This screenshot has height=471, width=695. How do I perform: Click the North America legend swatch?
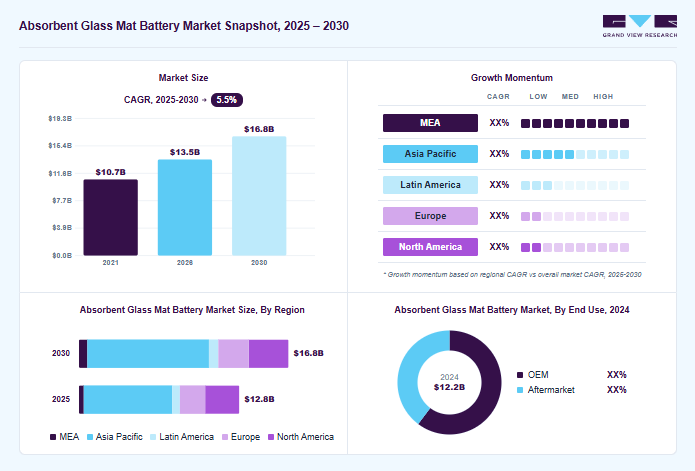[x=271, y=437]
